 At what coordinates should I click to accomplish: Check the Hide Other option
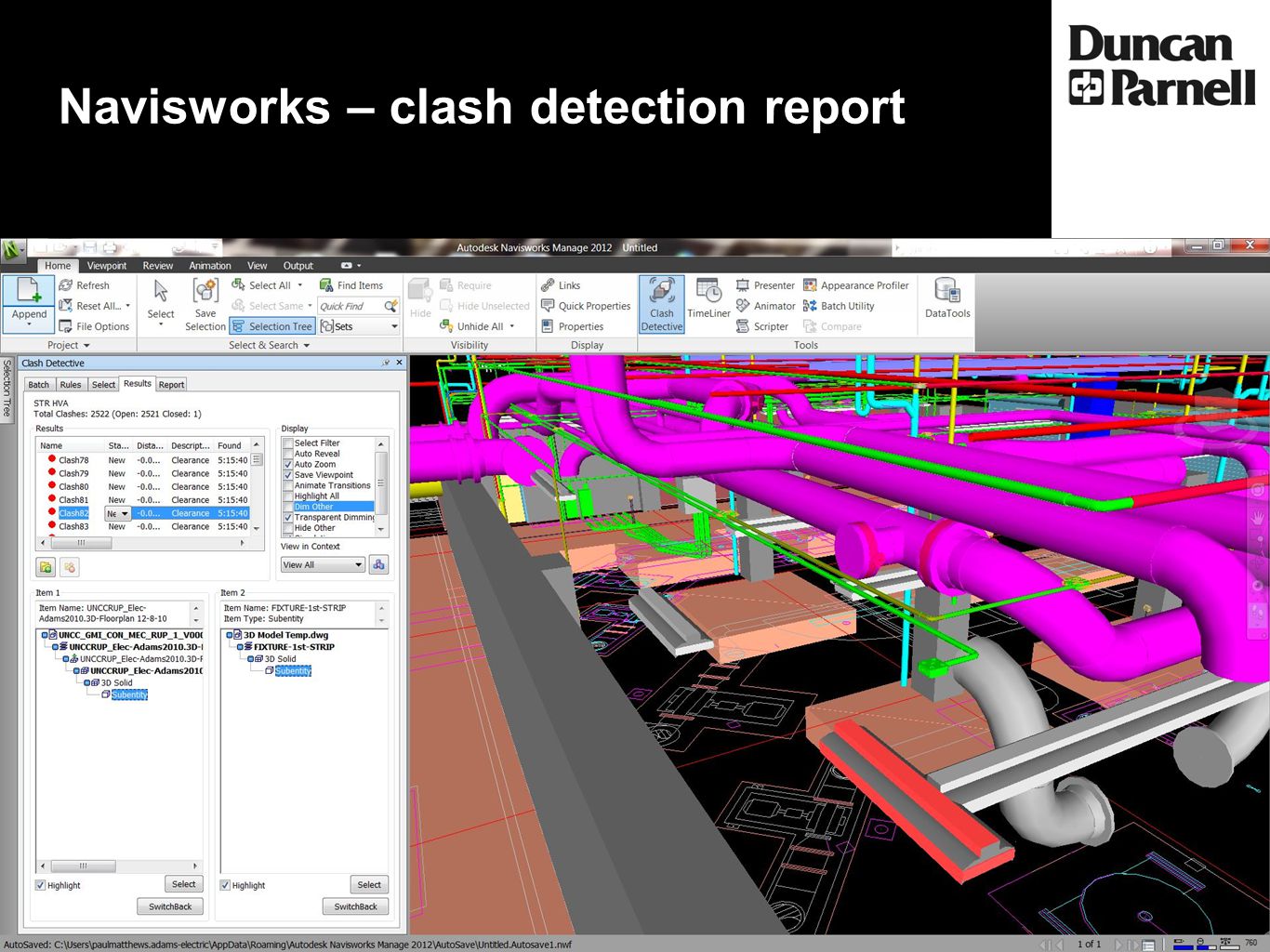[288, 528]
